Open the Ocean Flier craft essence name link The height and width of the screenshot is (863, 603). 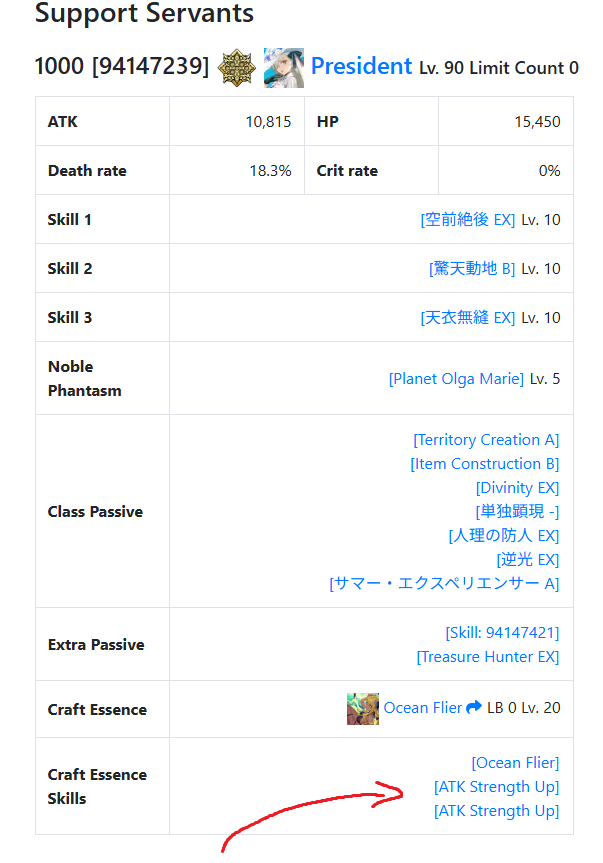coord(423,708)
